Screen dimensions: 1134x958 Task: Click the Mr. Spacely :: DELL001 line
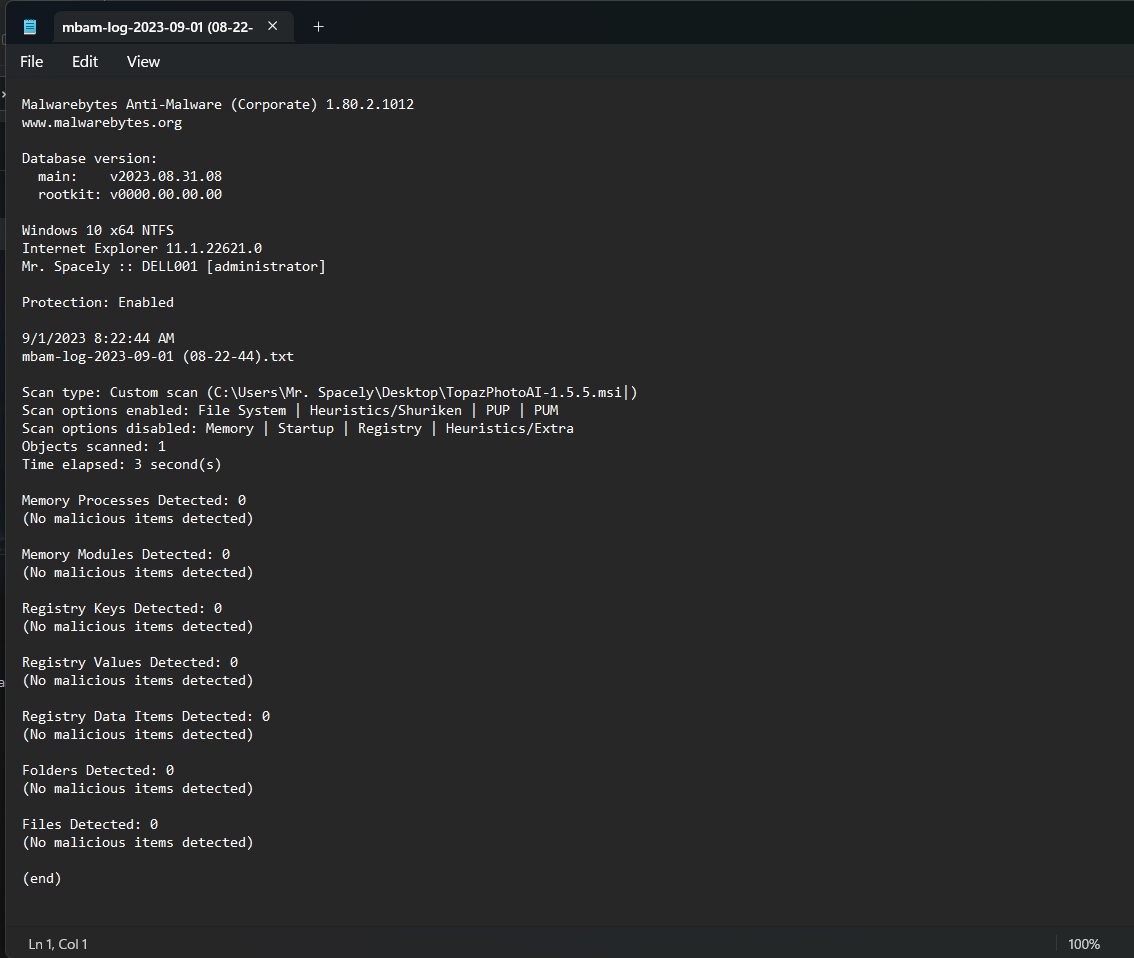pos(174,266)
